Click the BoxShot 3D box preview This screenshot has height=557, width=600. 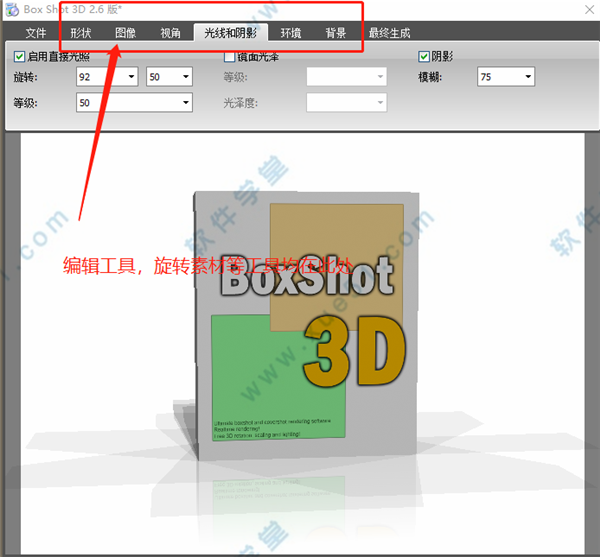pos(306,325)
